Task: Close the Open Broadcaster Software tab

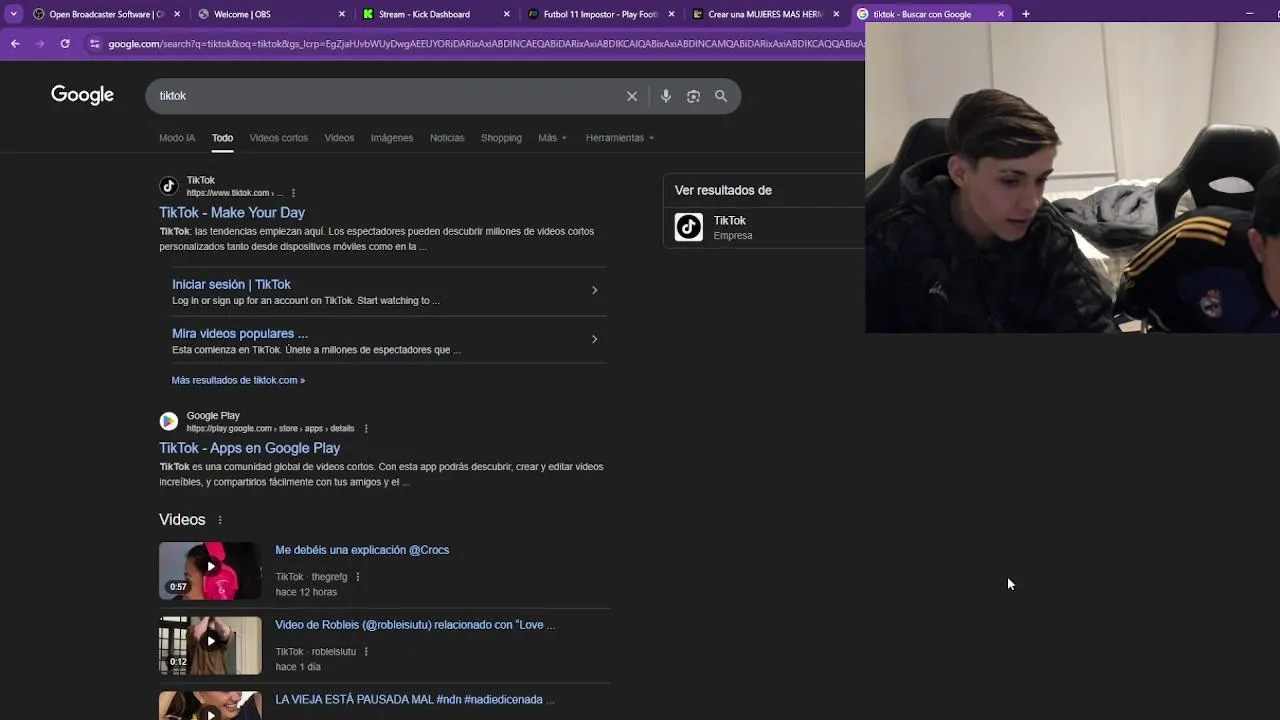Action: pyautogui.click(x=177, y=14)
